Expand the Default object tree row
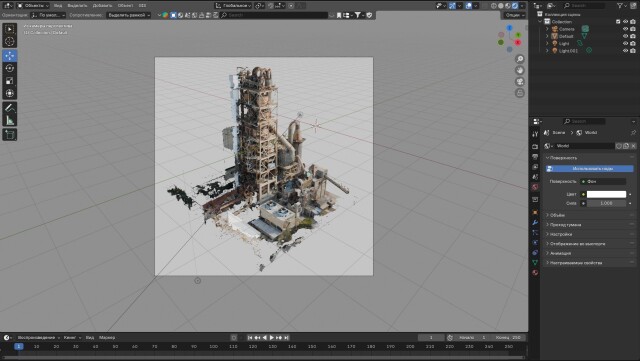Viewport: 640px width, 361px height. coord(547,36)
